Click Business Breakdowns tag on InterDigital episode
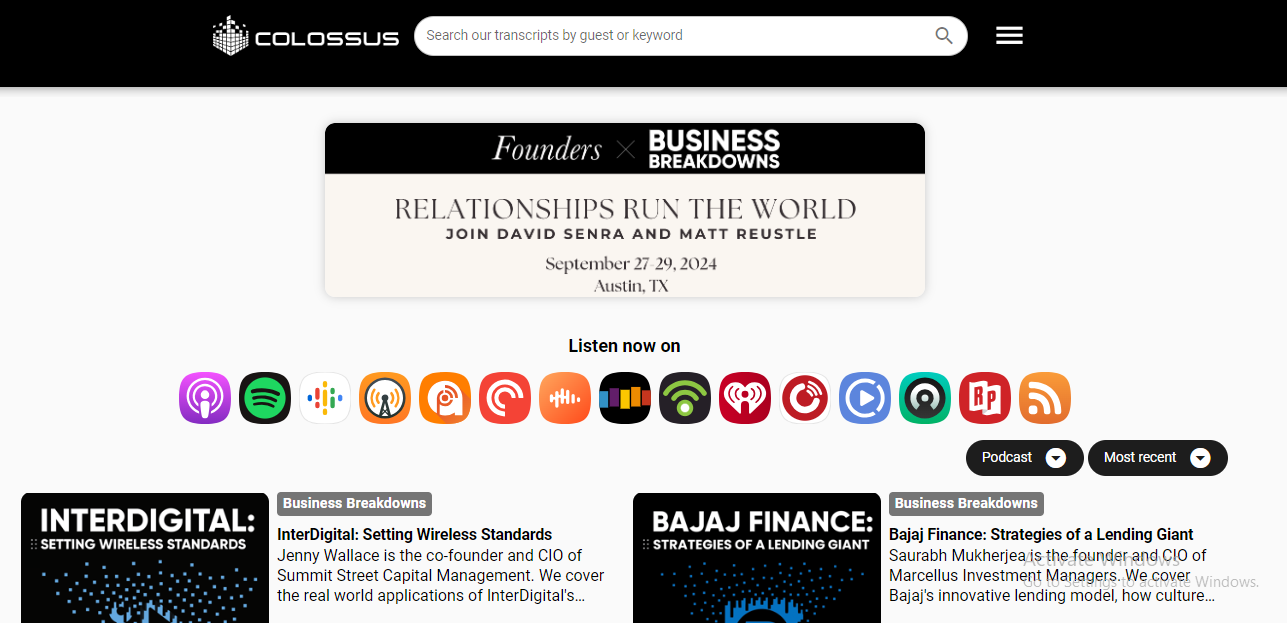The height and width of the screenshot is (623, 1287). [354, 504]
